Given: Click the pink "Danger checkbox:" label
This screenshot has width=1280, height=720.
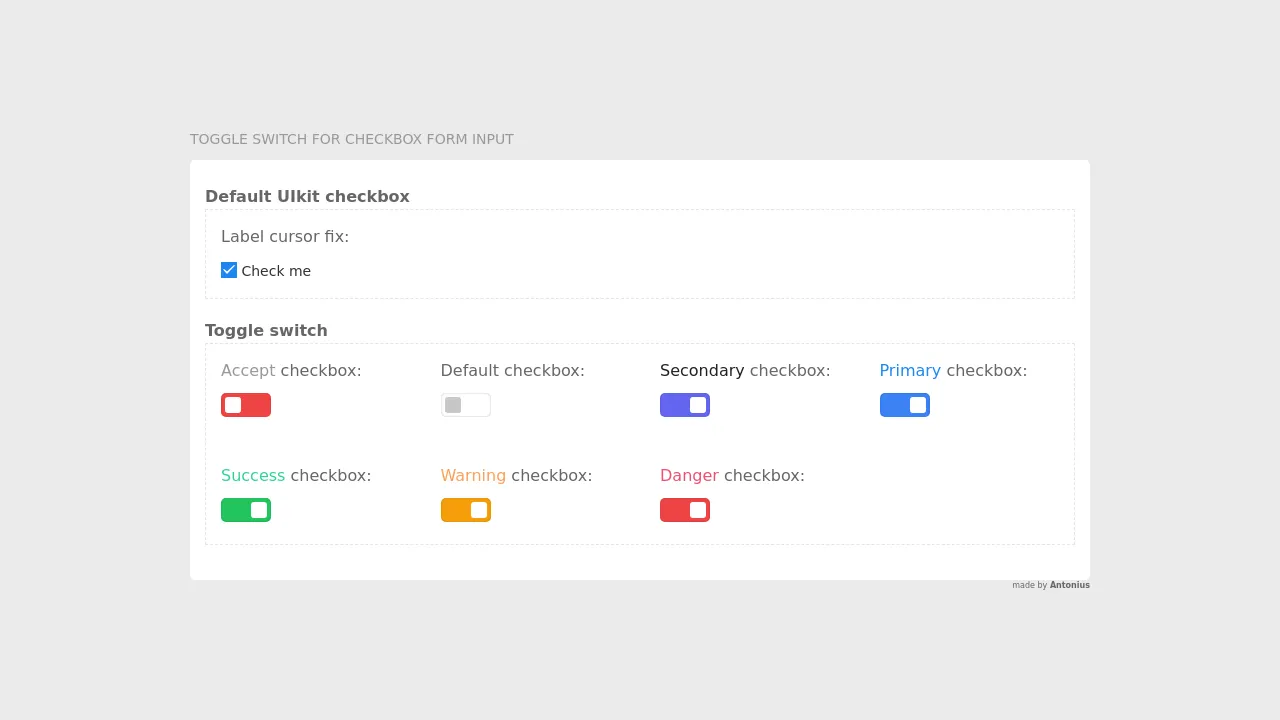Looking at the screenshot, I should pos(732,475).
